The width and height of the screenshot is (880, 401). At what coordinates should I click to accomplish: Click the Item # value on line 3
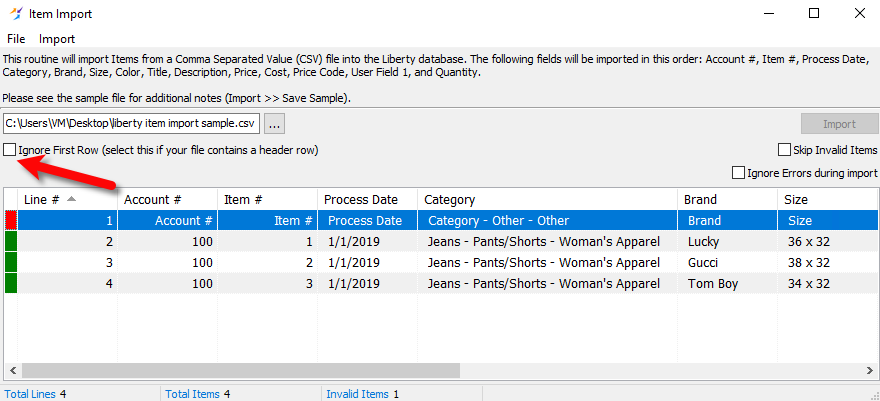click(267, 262)
